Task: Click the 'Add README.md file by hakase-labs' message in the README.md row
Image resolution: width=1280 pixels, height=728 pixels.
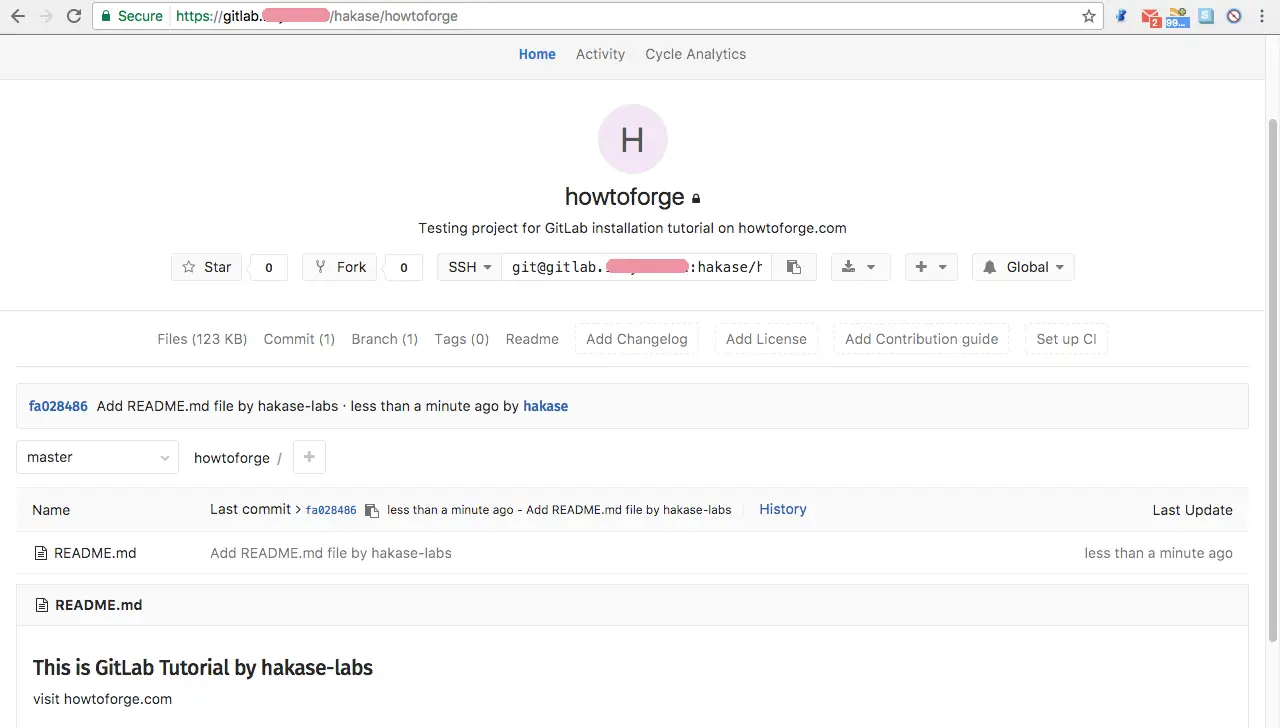Action: [331, 553]
